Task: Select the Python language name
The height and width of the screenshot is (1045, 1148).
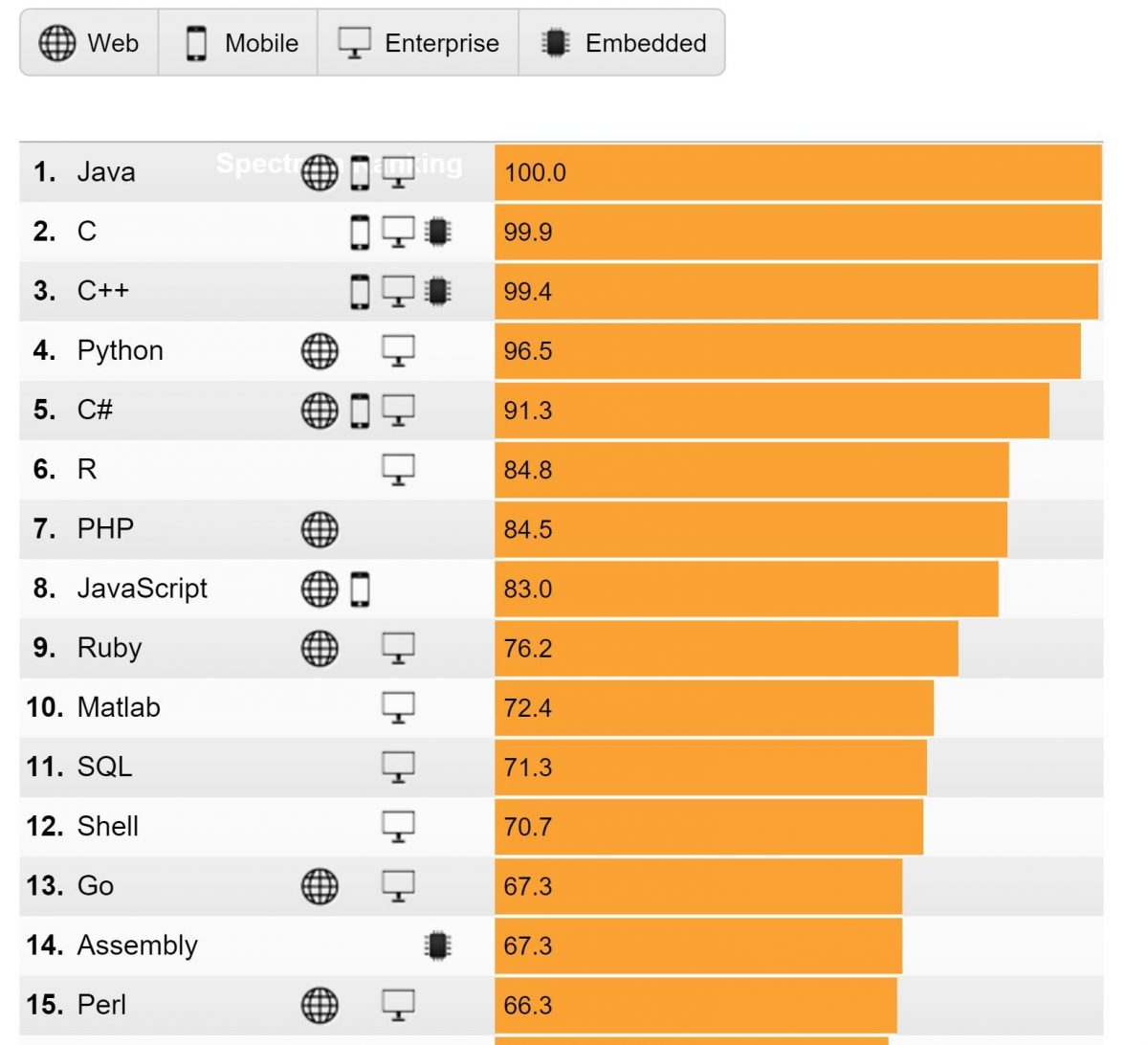Action: (x=121, y=350)
